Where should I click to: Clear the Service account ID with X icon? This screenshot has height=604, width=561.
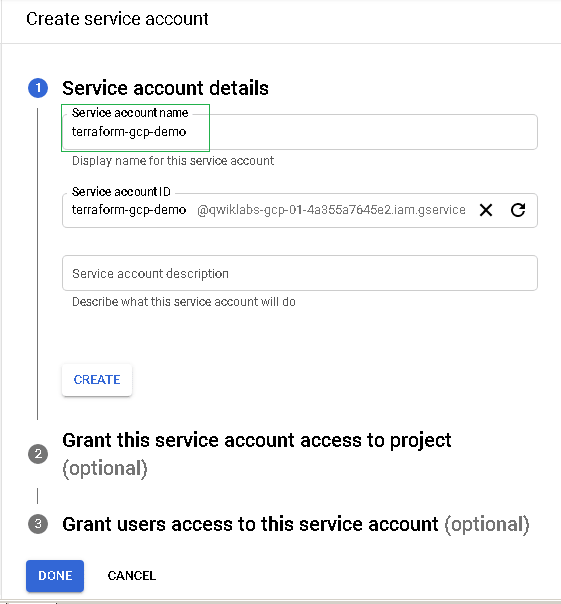pyautogui.click(x=486, y=210)
